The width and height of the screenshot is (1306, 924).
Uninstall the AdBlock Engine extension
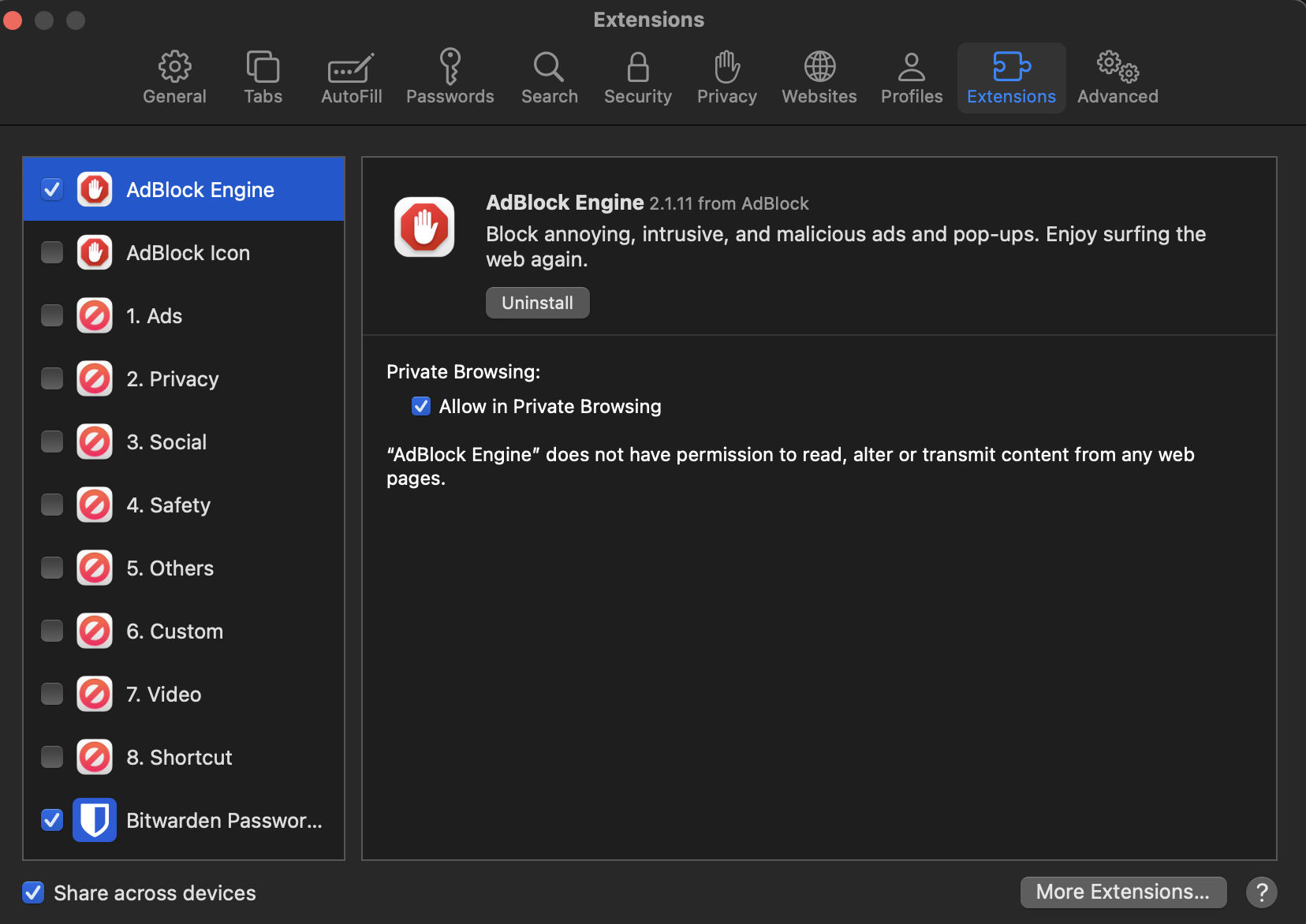[x=538, y=303]
